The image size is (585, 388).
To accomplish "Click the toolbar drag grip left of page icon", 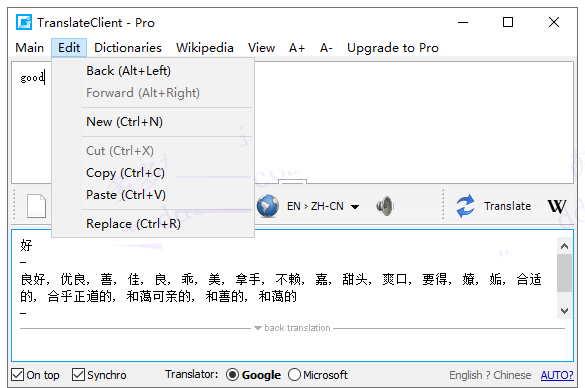I will click(14, 204).
